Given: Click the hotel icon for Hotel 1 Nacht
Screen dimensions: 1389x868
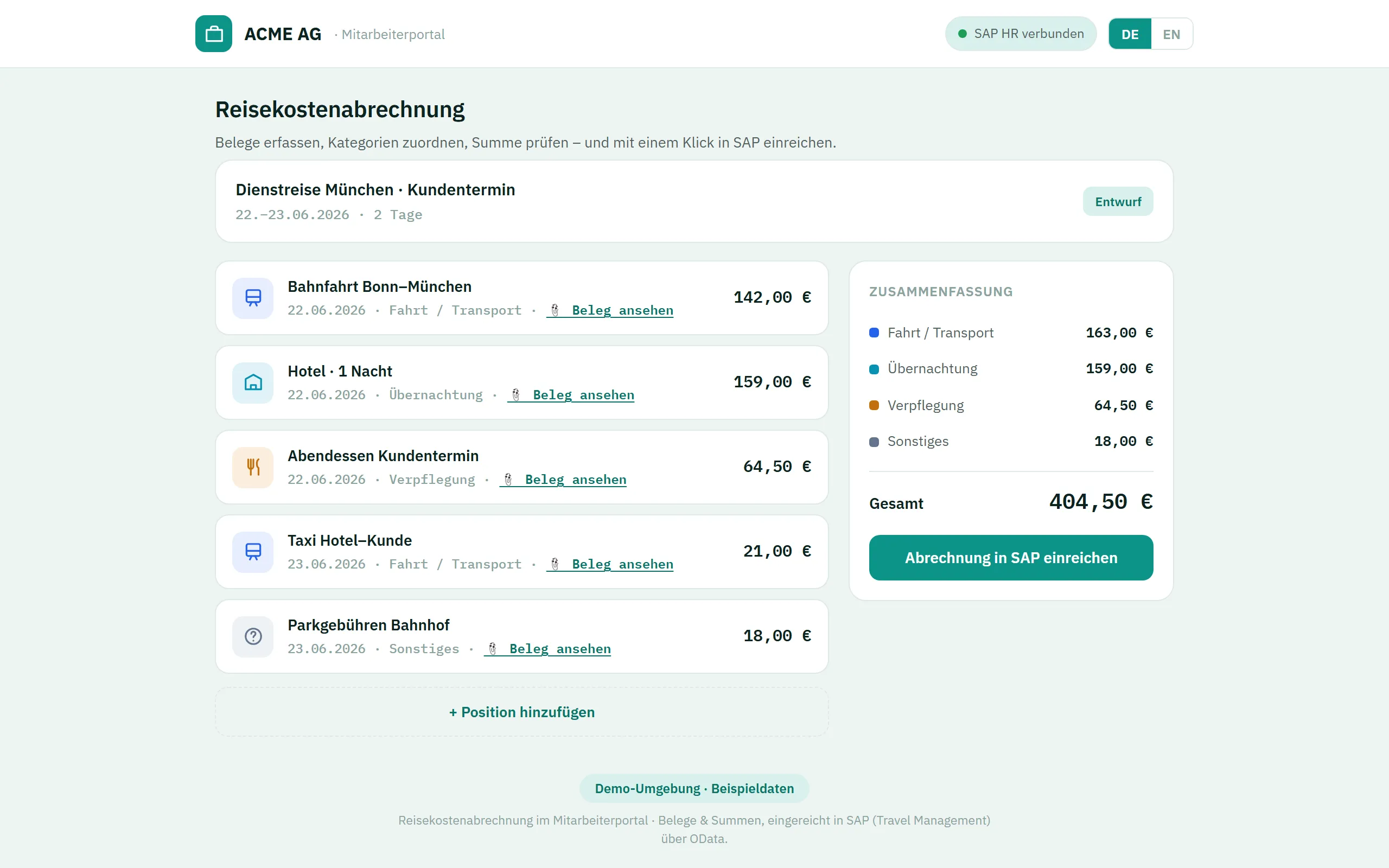Looking at the screenshot, I should (x=252, y=383).
